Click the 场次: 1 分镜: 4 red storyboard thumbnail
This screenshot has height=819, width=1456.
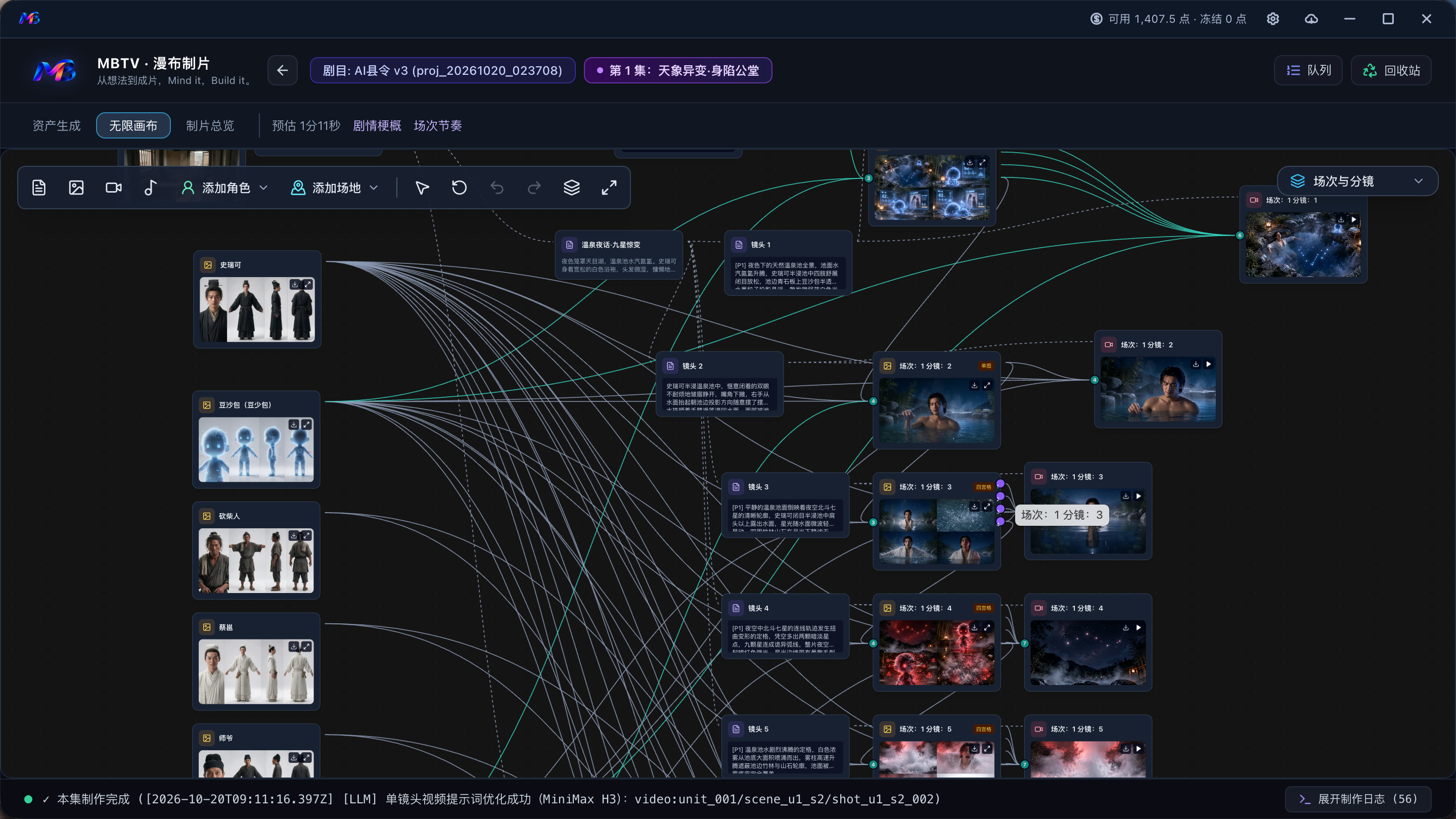tap(937, 653)
